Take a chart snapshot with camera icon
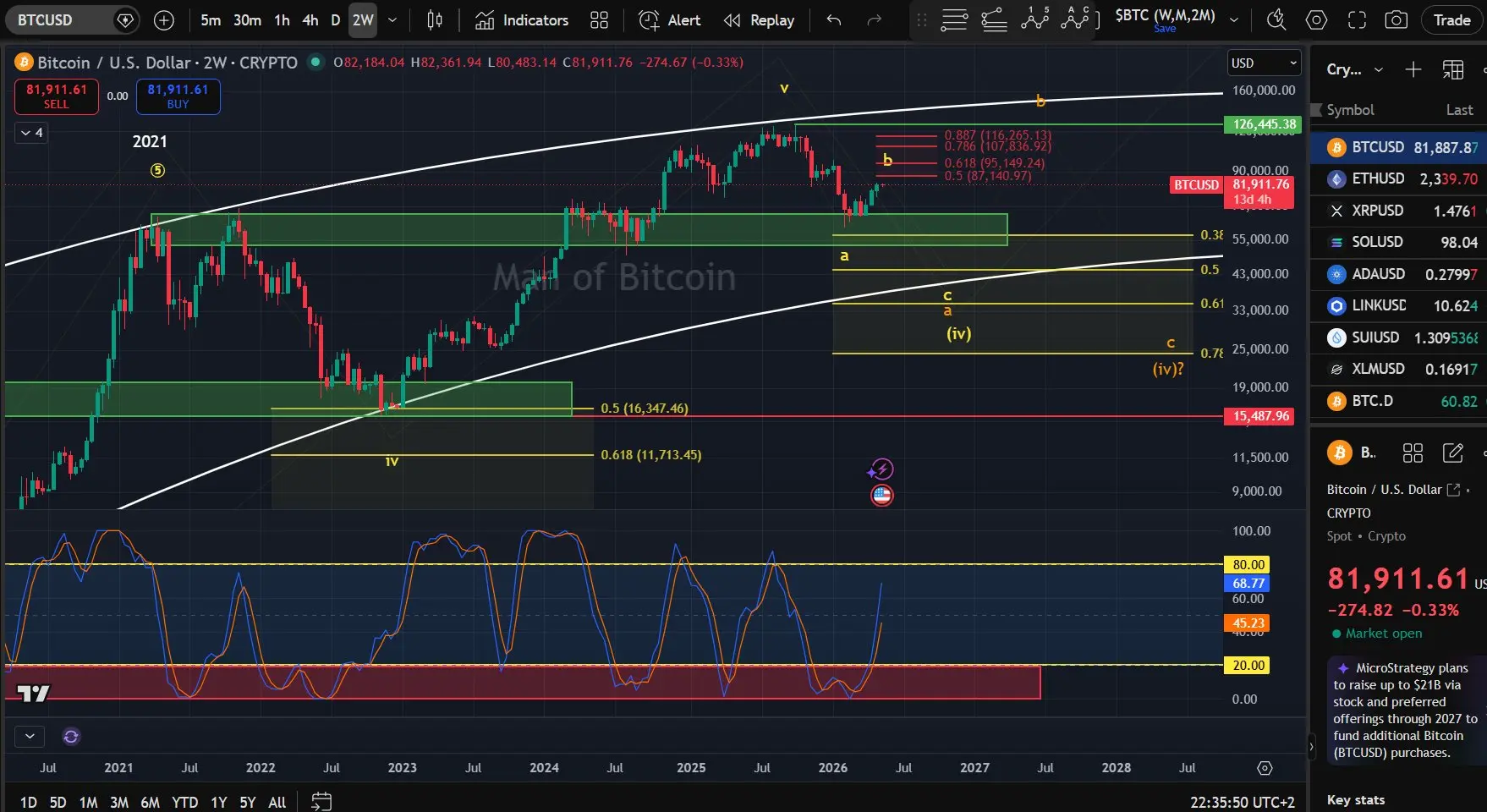 [x=1396, y=20]
